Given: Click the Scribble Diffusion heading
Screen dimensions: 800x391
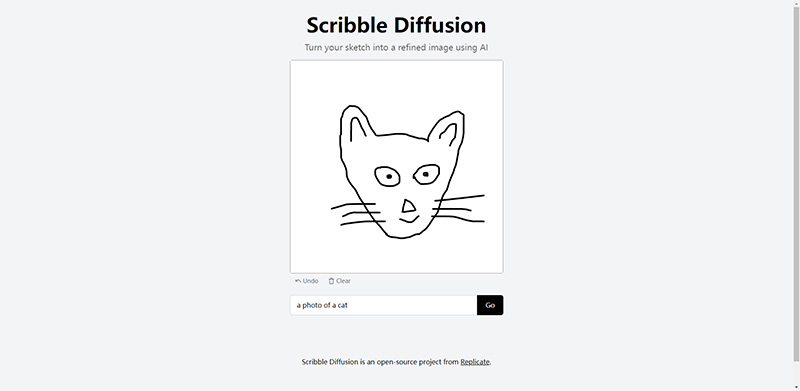Looking at the screenshot, I should coord(396,25).
